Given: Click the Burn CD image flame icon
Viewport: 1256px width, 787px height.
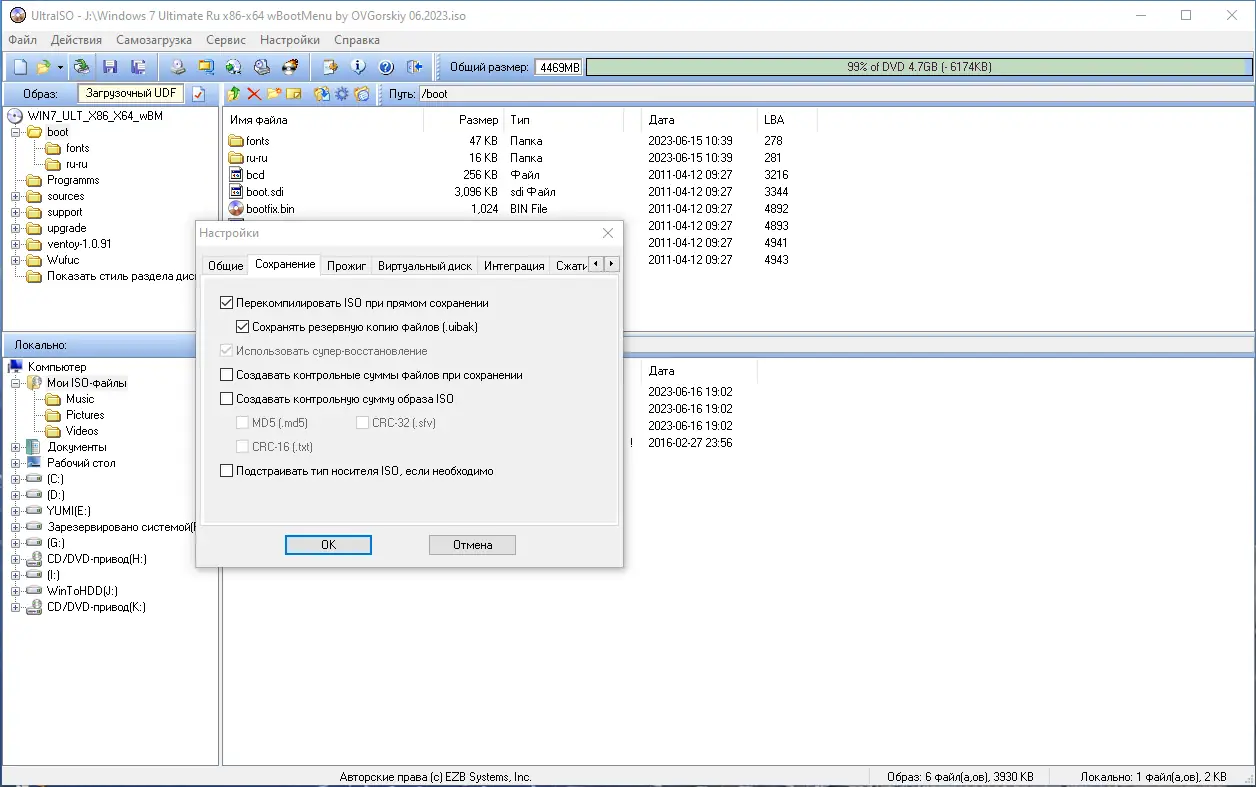Looking at the screenshot, I should (x=290, y=67).
